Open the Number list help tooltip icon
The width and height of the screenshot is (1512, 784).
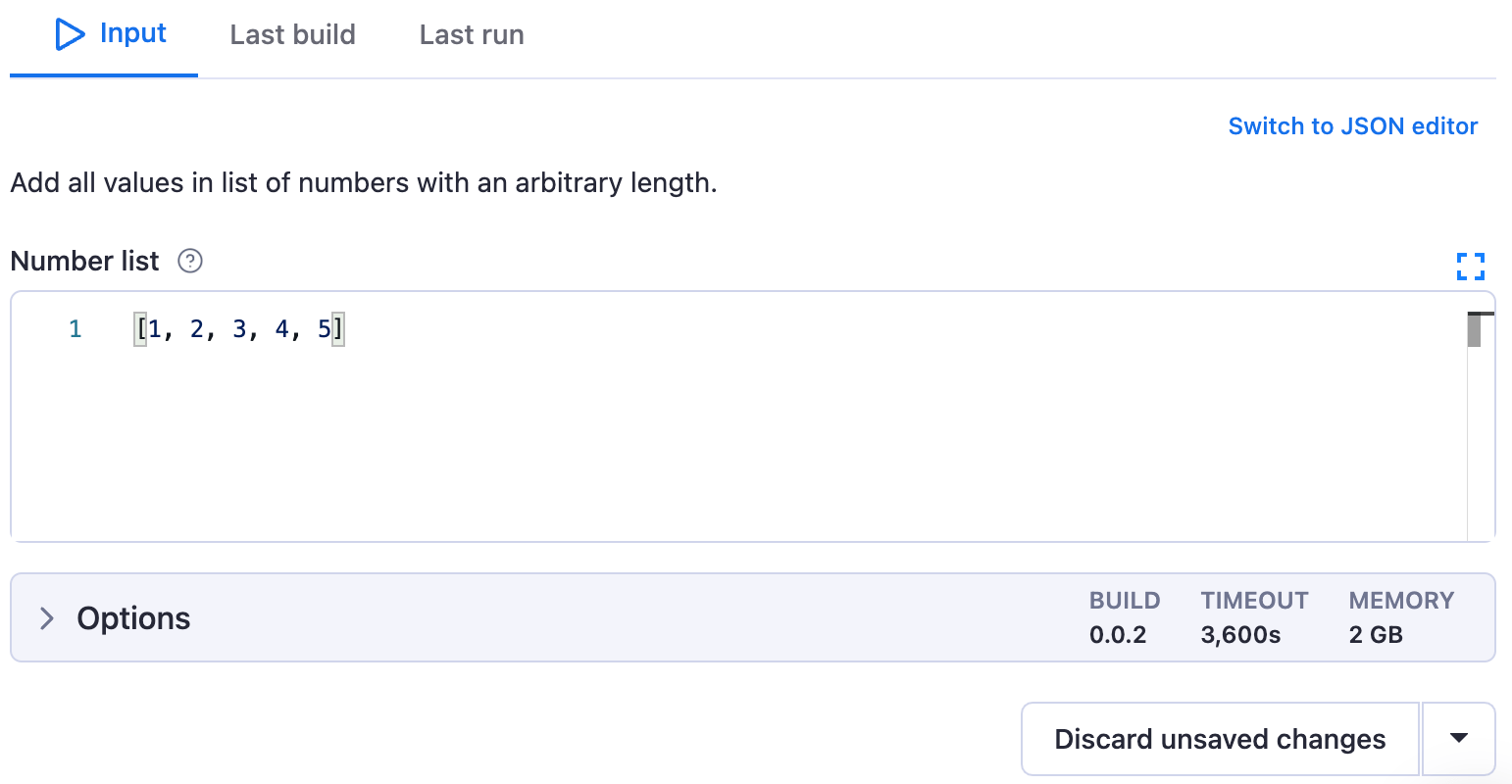pos(189,261)
